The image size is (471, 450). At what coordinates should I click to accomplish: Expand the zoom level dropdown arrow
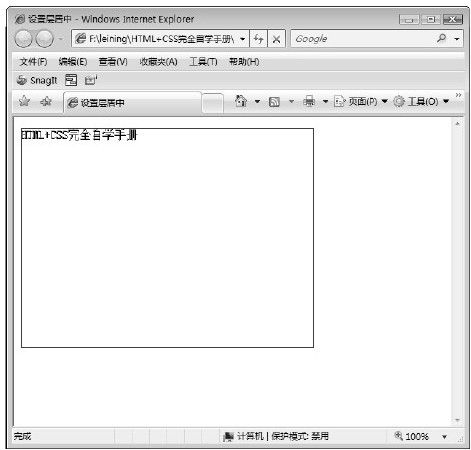444,436
